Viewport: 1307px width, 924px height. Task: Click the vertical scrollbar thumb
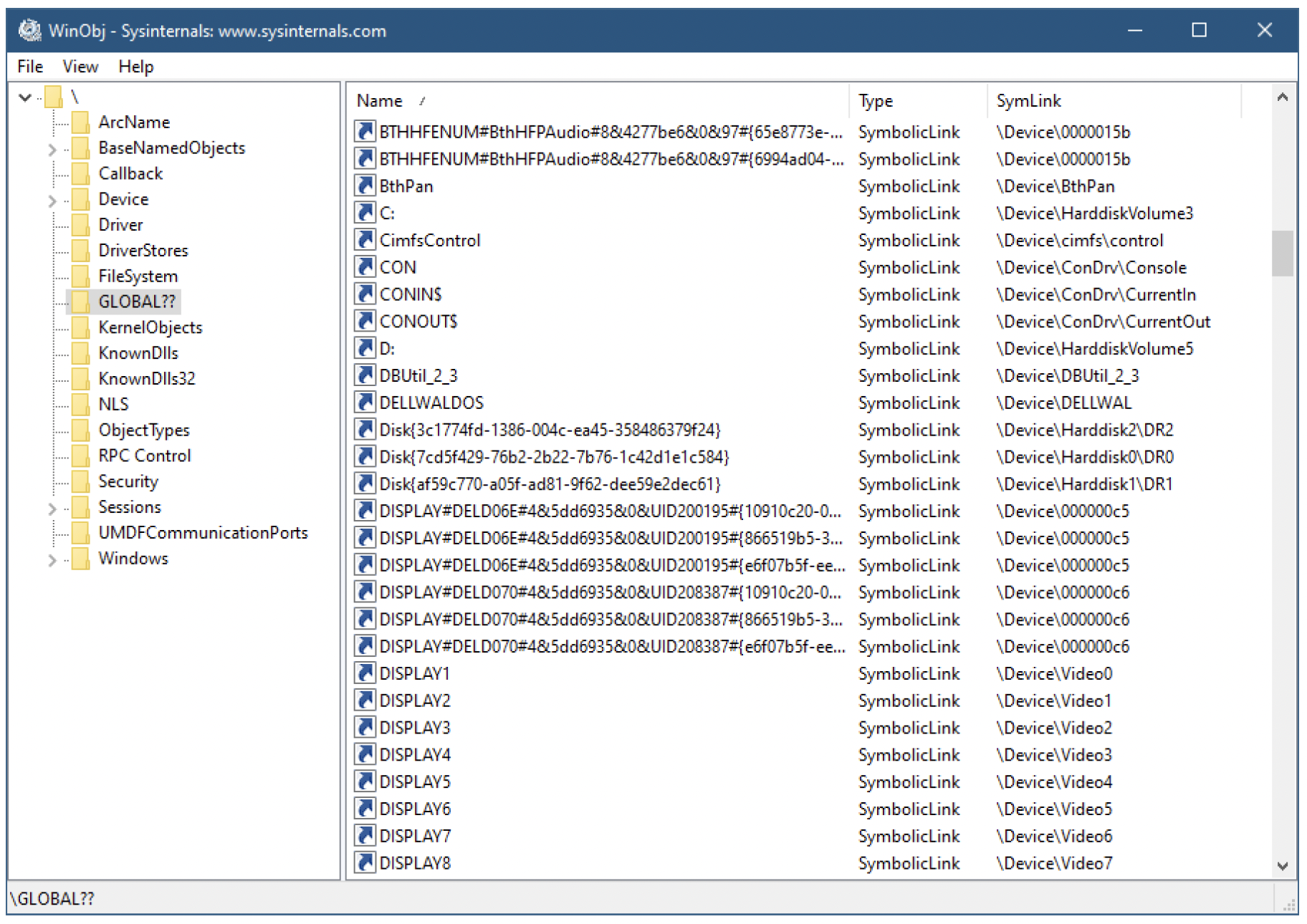coord(1282,253)
